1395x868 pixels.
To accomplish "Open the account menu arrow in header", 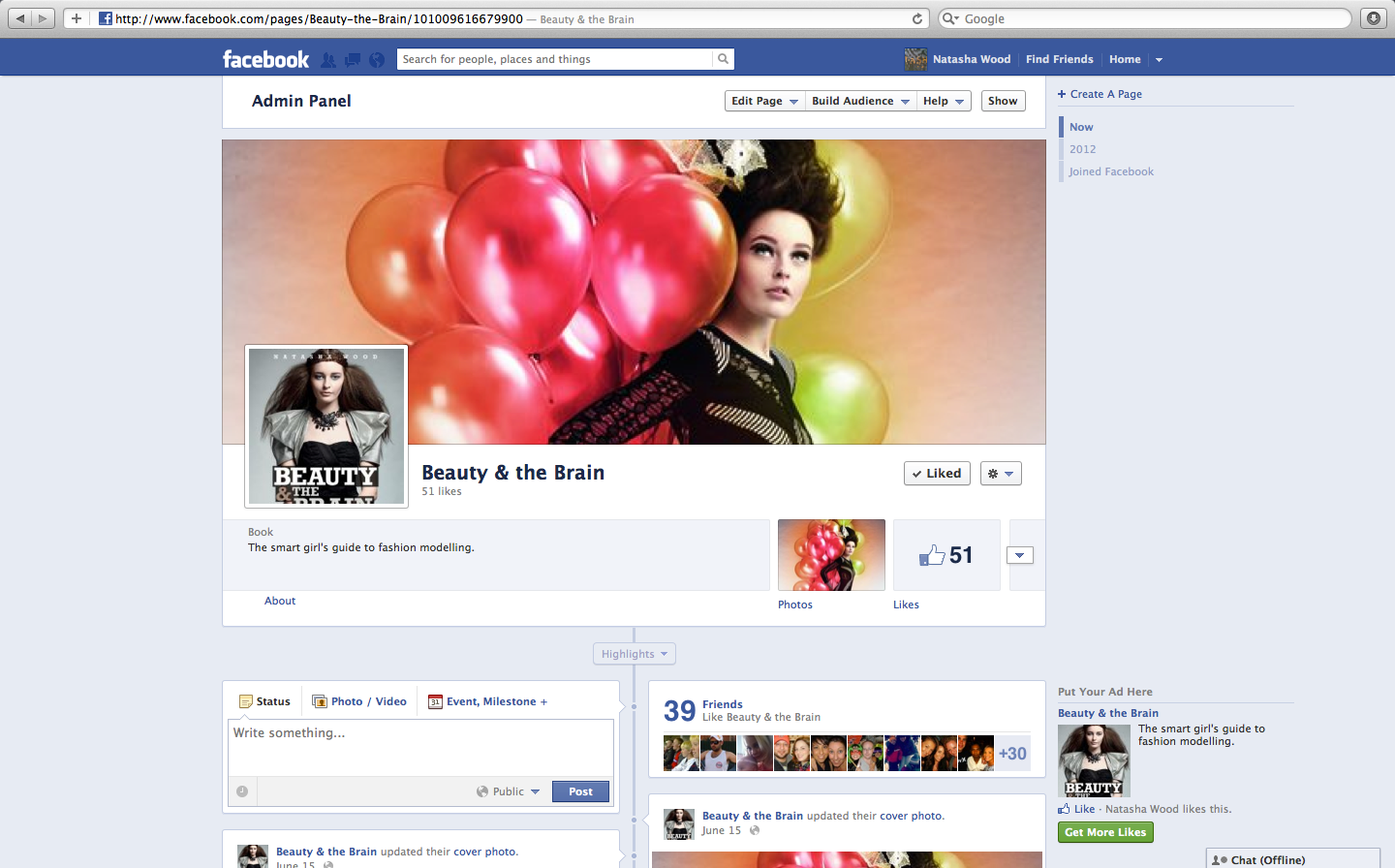I will pyautogui.click(x=1159, y=59).
